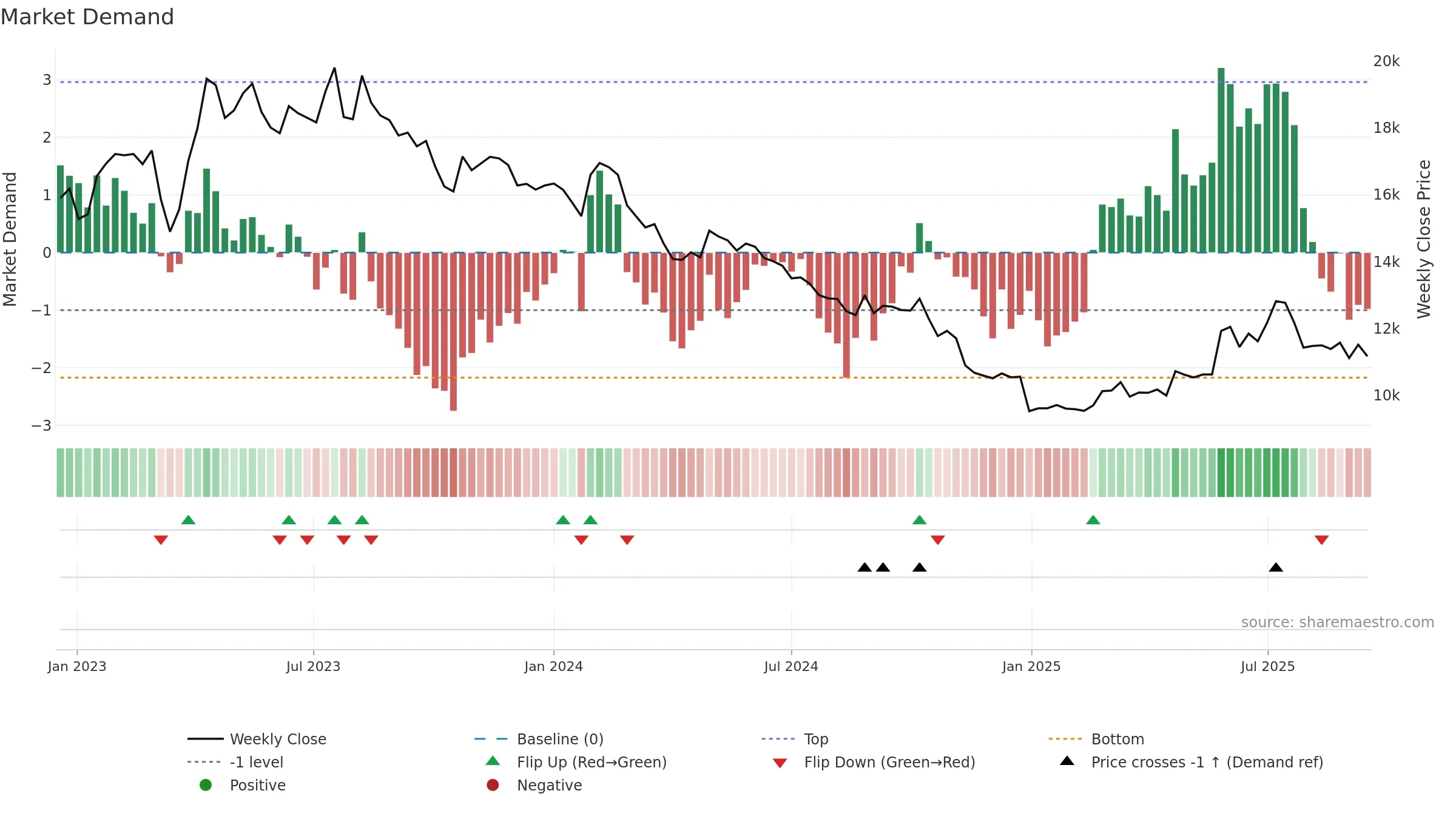Click the '2' left axis tick
The height and width of the screenshot is (819, 1456).
(x=47, y=137)
